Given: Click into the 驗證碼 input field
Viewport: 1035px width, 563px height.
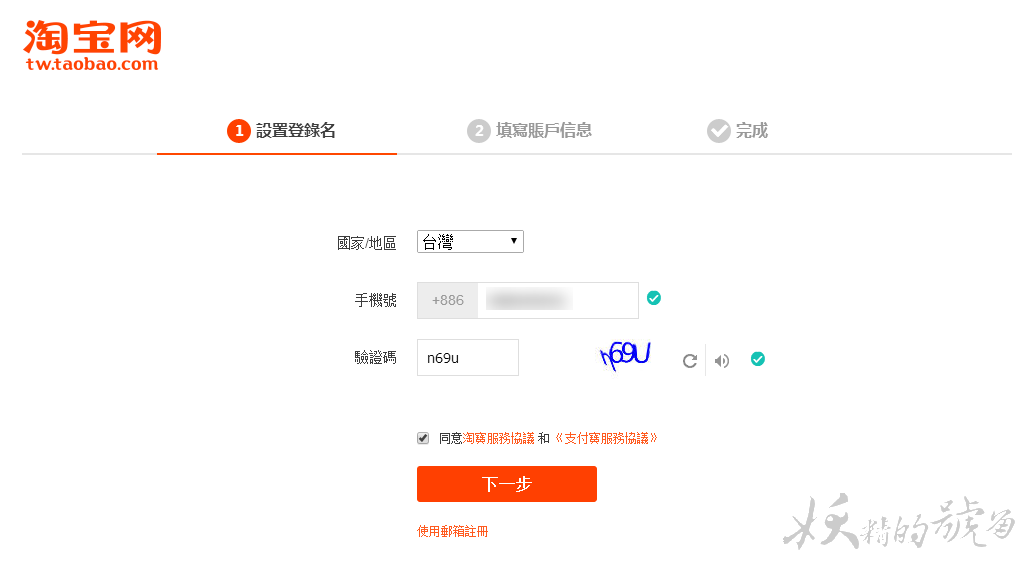Looking at the screenshot, I should pos(467,358).
